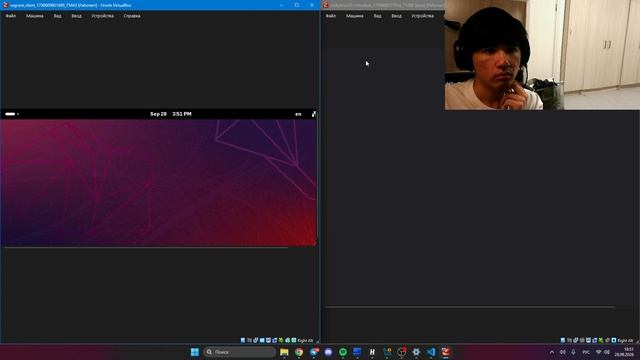Open Устройства menu in left VirtualBox window

[102, 16]
